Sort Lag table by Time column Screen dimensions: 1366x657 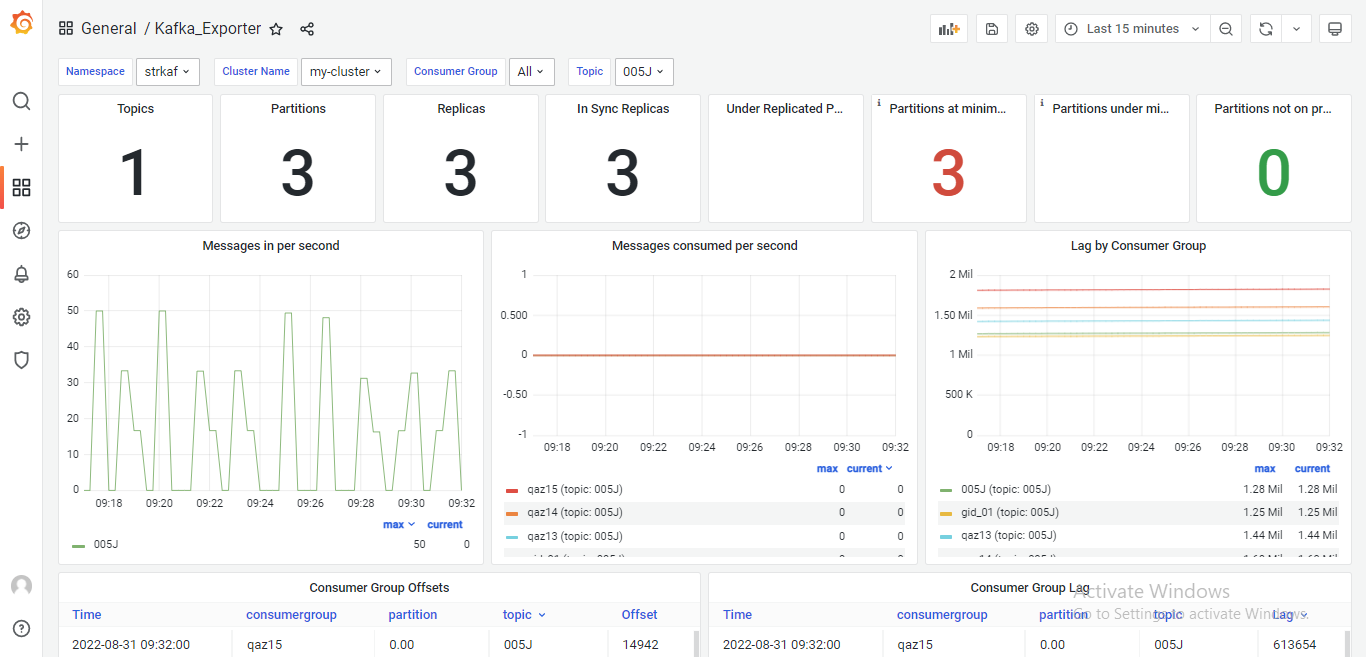coord(737,615)
